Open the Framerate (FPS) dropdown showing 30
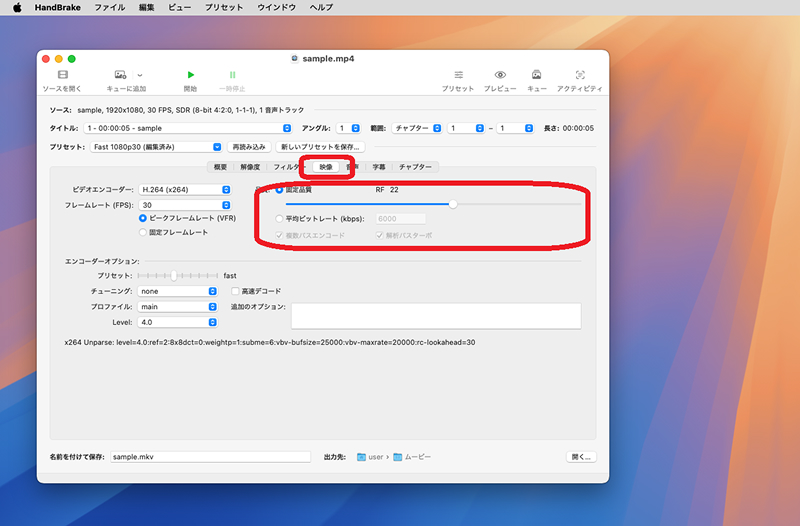The width and height of the screenshot is (800, 526). click(x=177, y=204)
